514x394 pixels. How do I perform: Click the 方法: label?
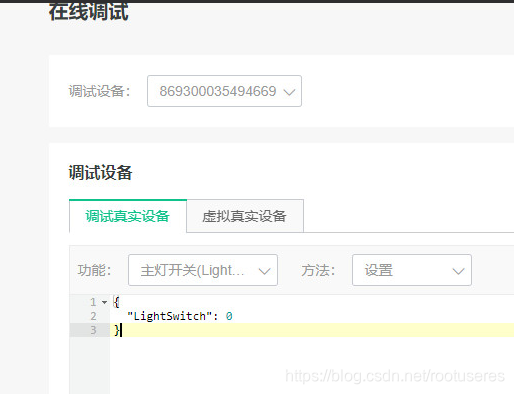318,270
